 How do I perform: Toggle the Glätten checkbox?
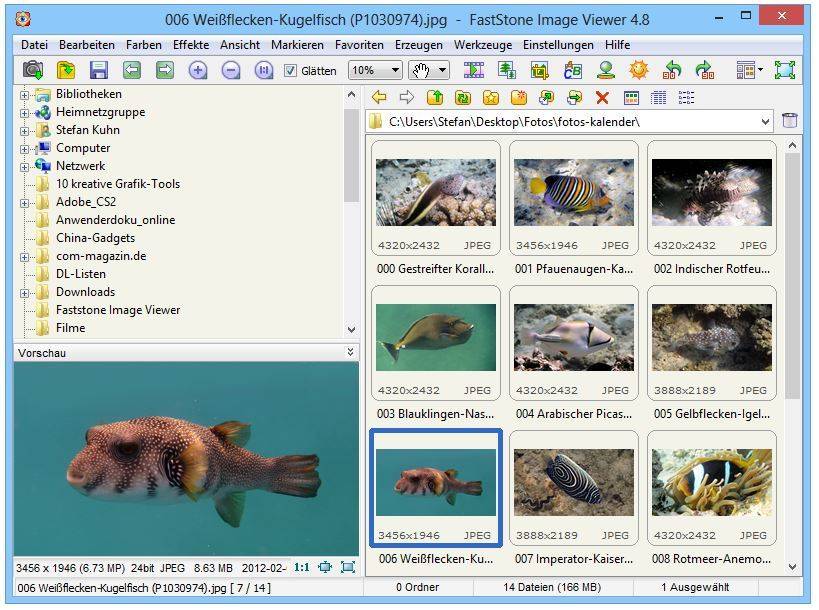click(x=291, y=71)
